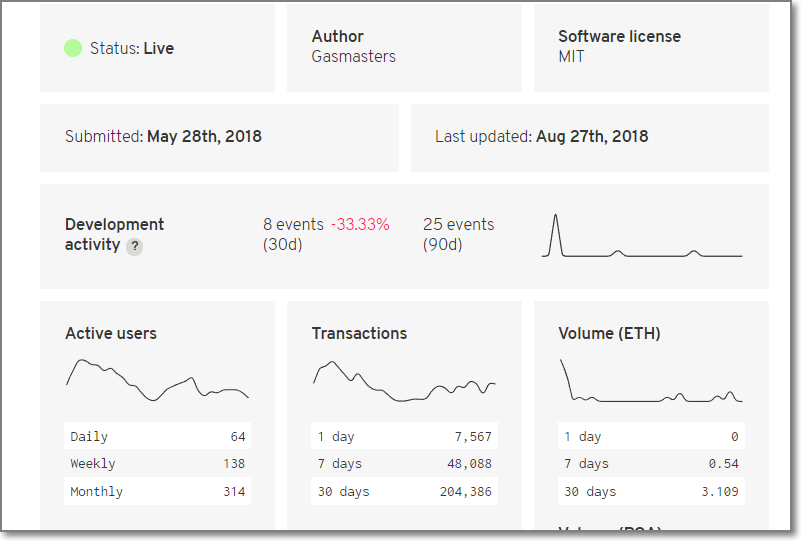Click the 30 days ETH volume row
The height and width of the screenshot is (541, 801).
pos(651,492)
